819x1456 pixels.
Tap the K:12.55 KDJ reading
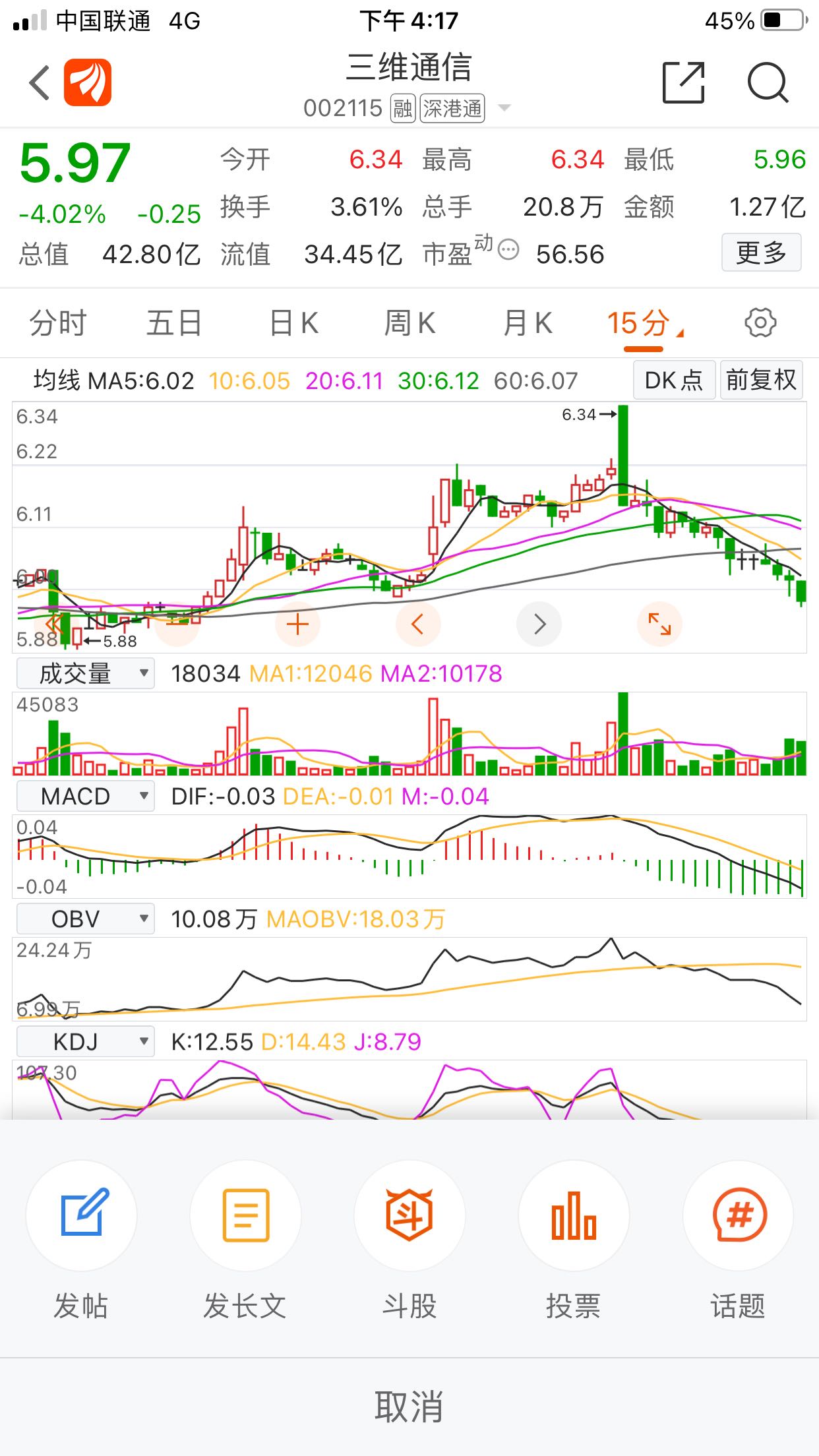[212, 1042]
